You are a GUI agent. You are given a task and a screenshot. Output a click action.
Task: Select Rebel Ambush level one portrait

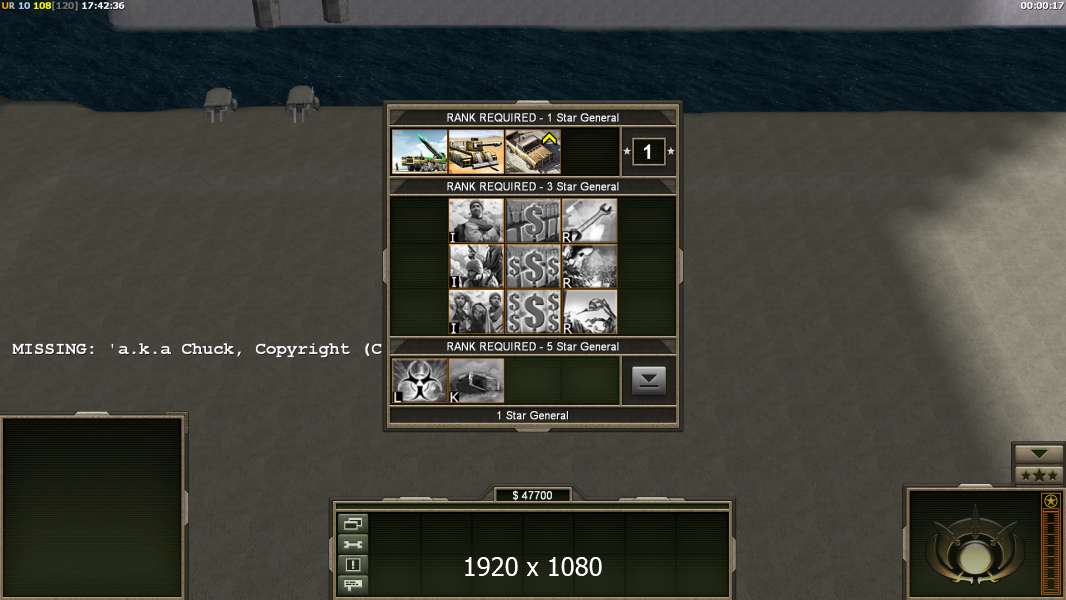(476, 221)
